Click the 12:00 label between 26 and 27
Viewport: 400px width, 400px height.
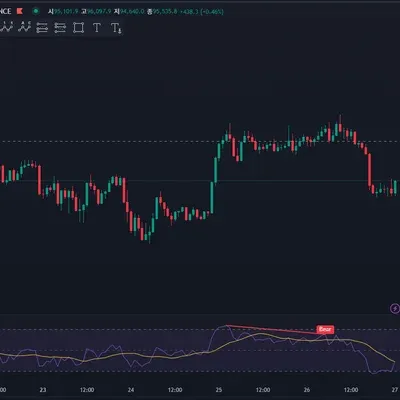351,390
